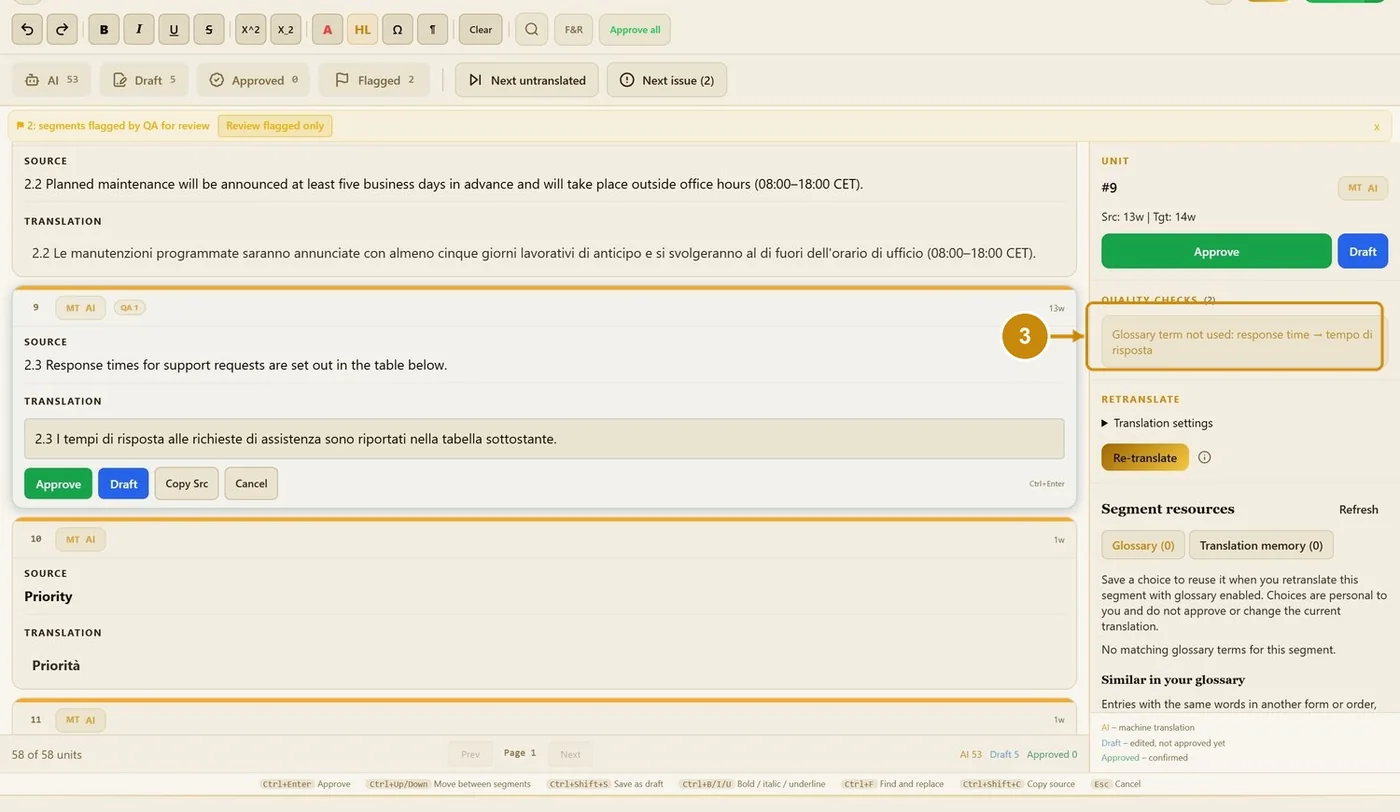Jump to Next issue (2)
Image resolution: width=1400 pixels, height=812 pixels.
[667, 80]
